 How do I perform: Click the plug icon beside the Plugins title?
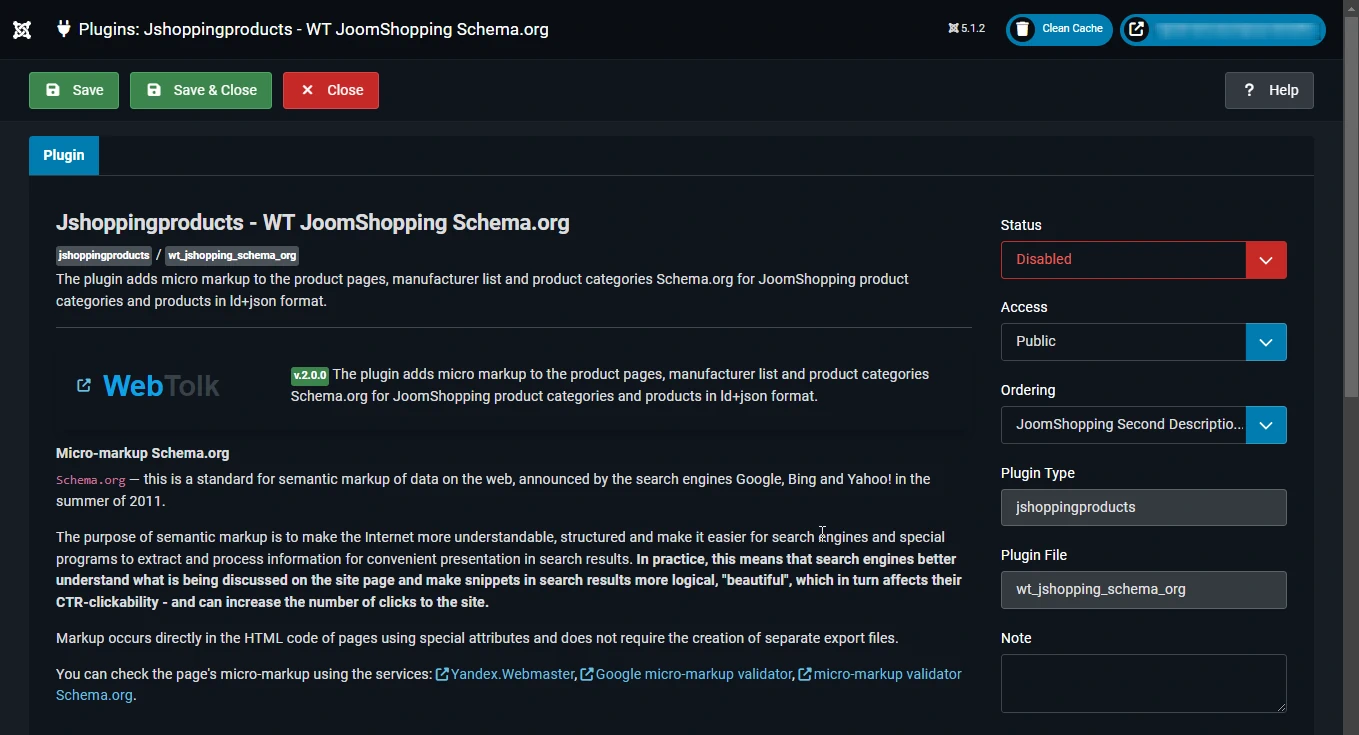click(x=64, y=29)
